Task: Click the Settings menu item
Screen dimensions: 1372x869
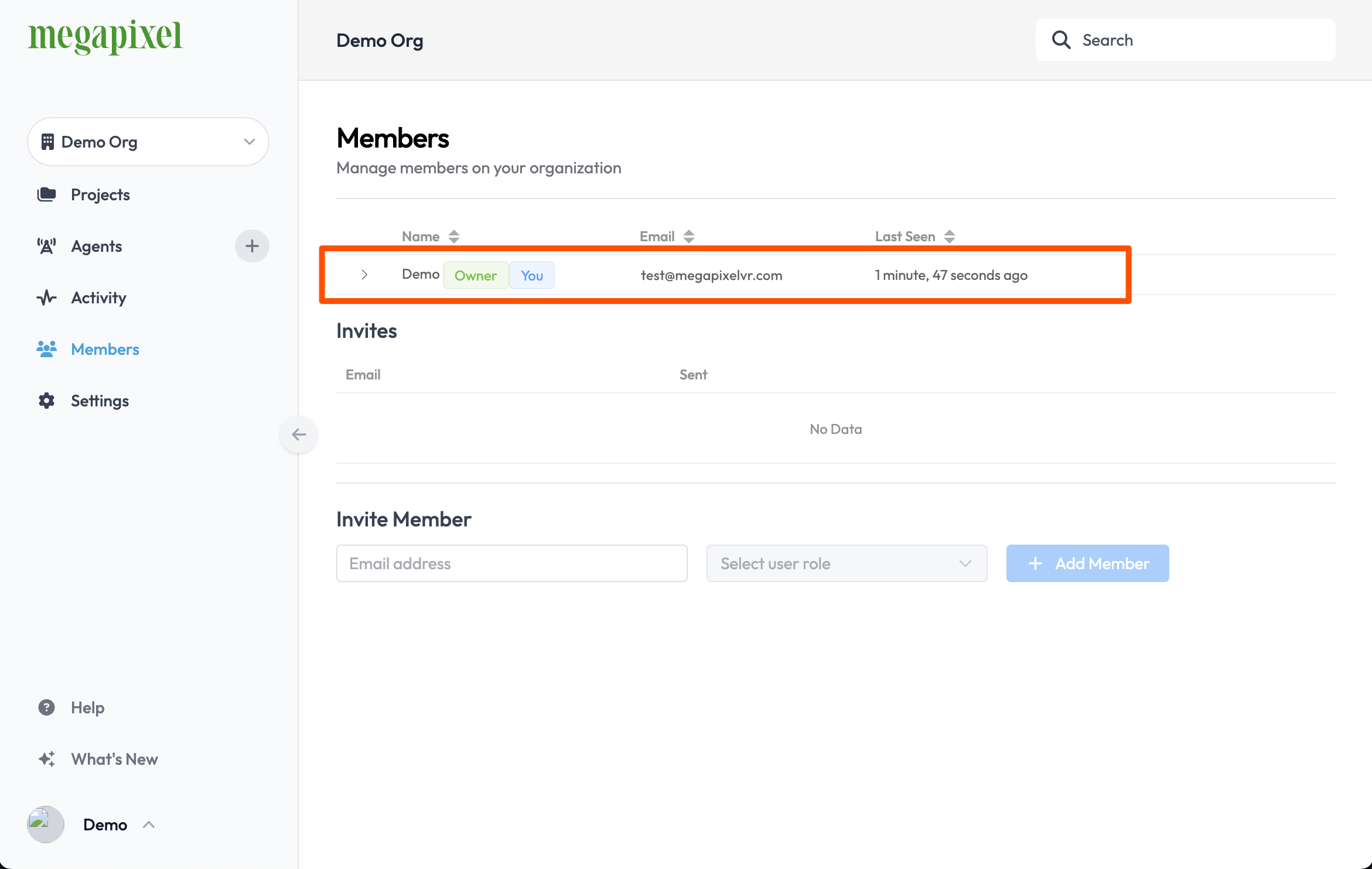Action: point(100,400)
